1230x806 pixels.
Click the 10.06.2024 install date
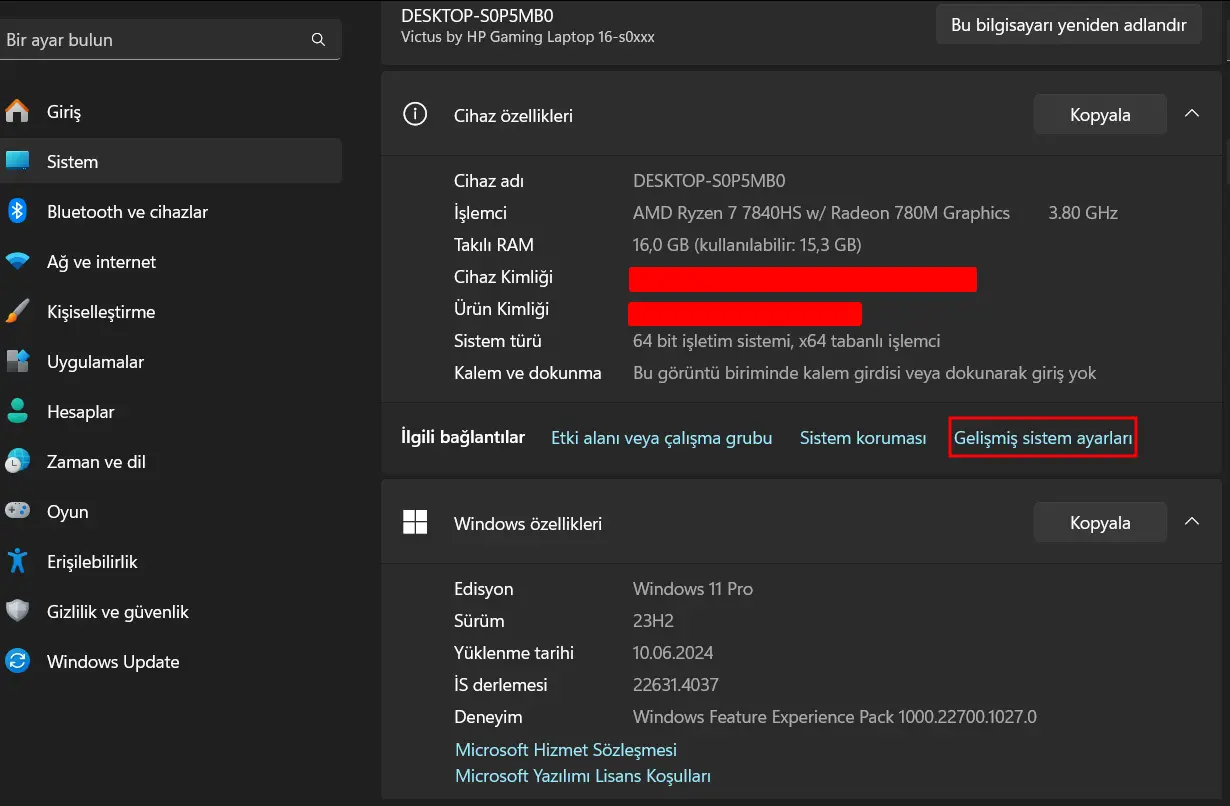673,653
